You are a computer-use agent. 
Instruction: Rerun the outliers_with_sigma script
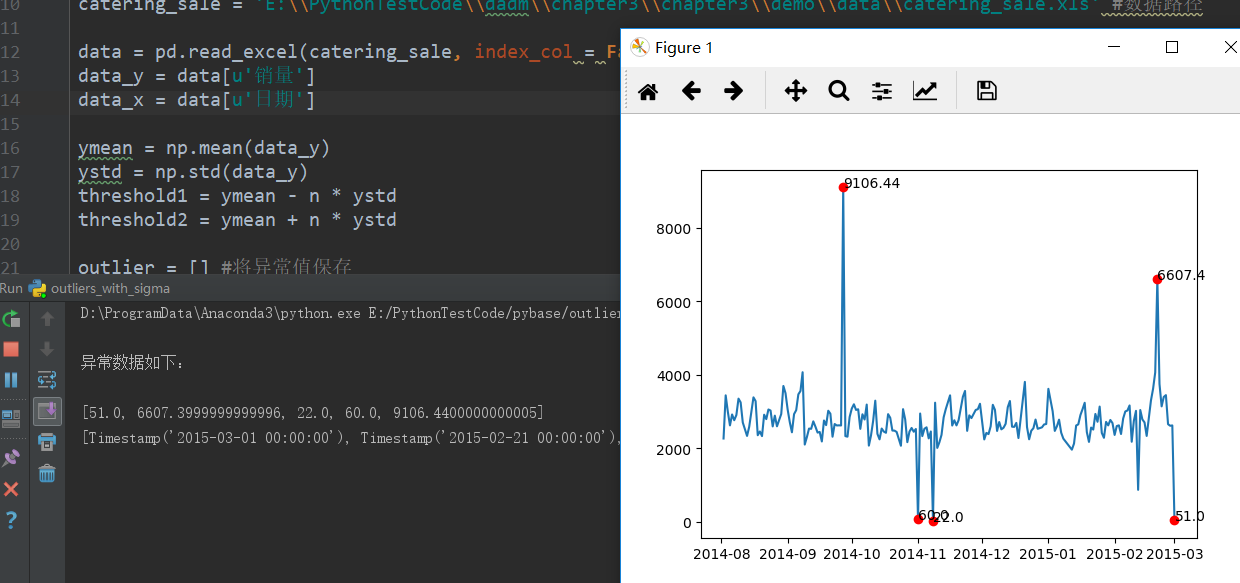click(x=14, y=318)
